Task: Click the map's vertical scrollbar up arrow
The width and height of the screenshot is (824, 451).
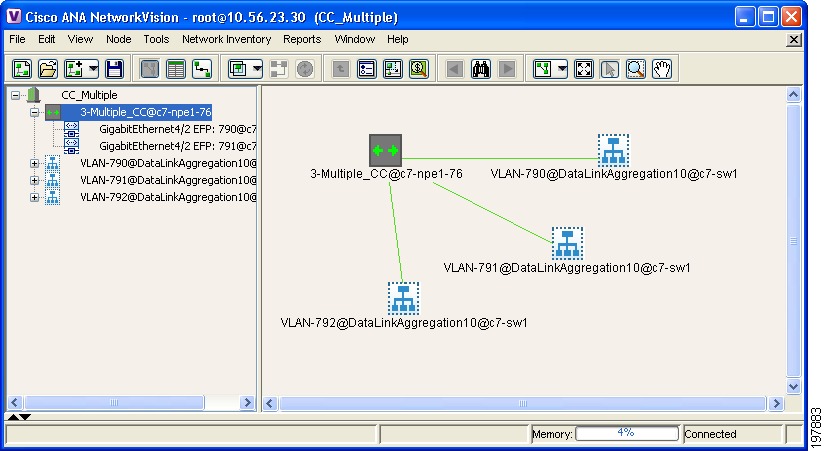Action: 794,95
